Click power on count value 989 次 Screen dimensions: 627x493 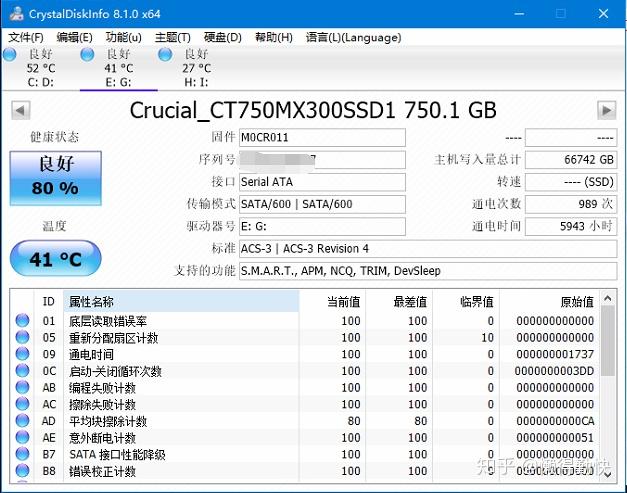(571, 204)
